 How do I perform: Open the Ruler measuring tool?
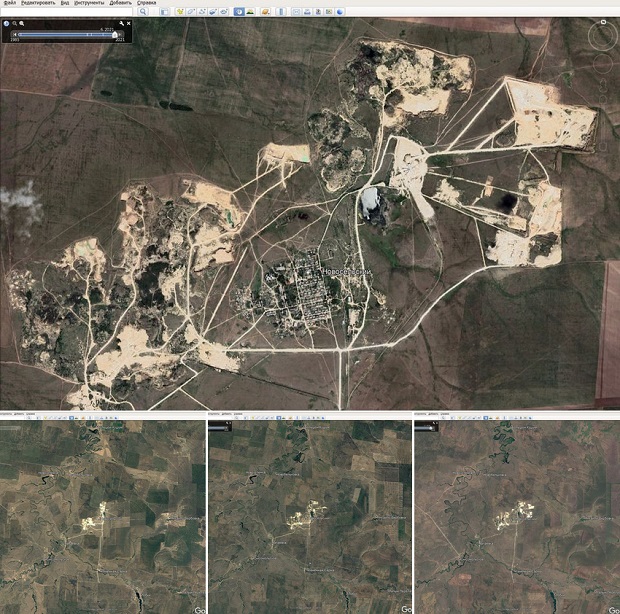click(281, 12)
